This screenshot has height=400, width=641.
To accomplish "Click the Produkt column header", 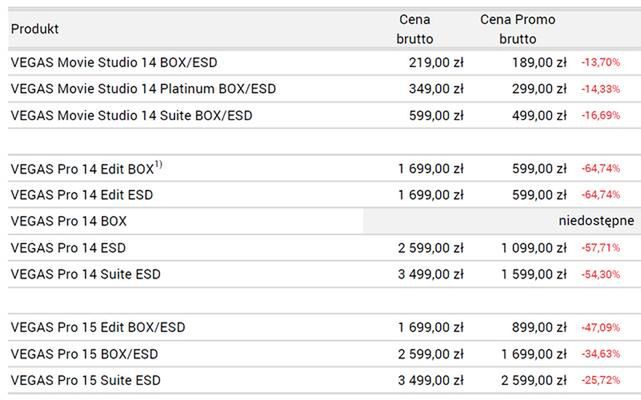I will point(35,29).
